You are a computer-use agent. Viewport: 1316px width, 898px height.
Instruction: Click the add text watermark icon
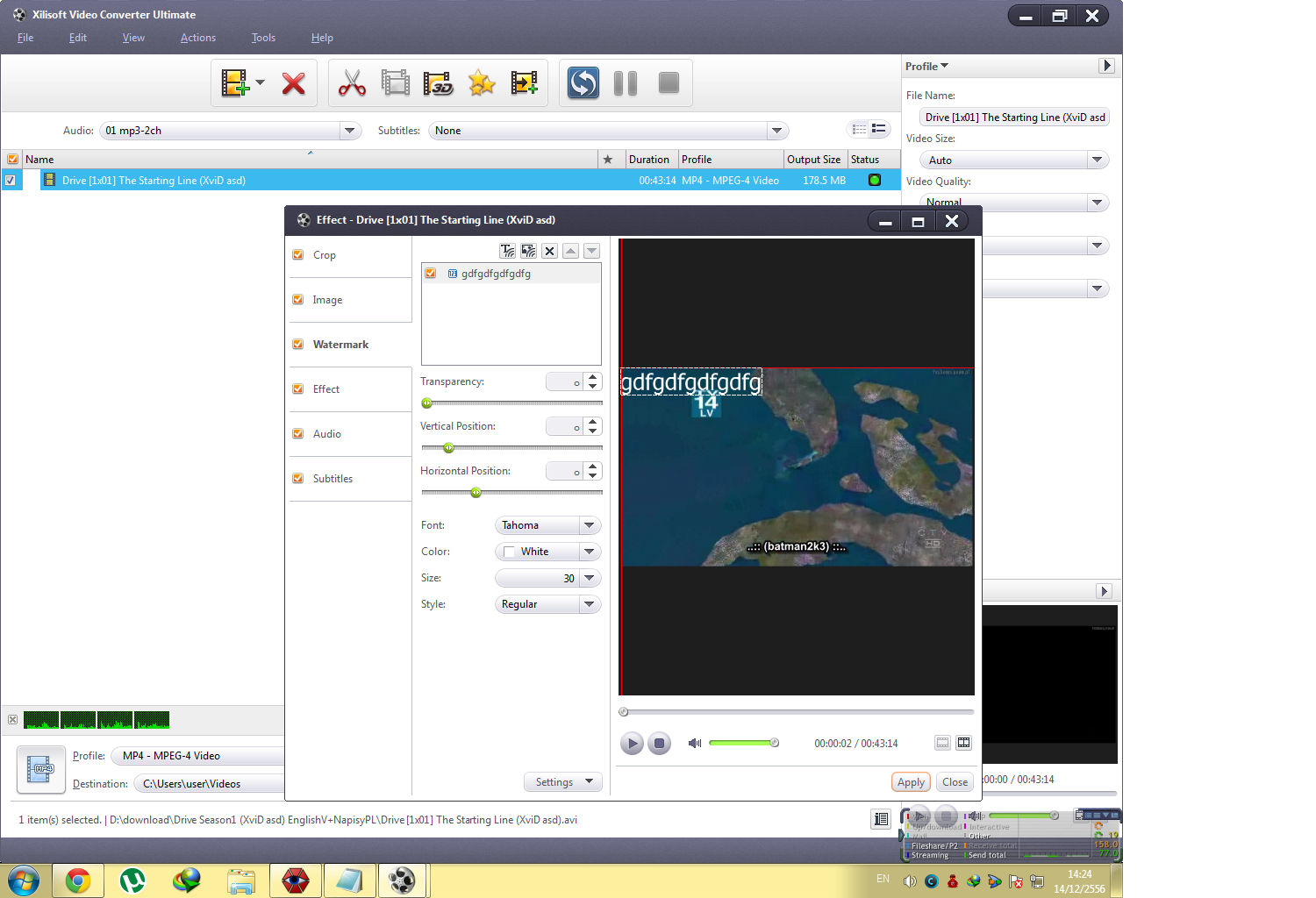click(x=507, y=251)
